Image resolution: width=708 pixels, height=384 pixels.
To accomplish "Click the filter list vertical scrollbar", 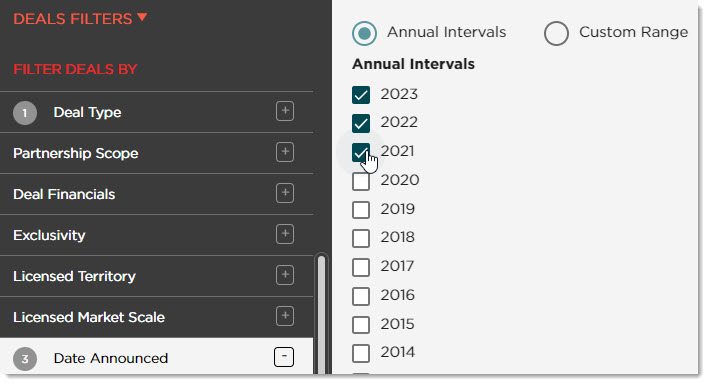I will point(321,314).
